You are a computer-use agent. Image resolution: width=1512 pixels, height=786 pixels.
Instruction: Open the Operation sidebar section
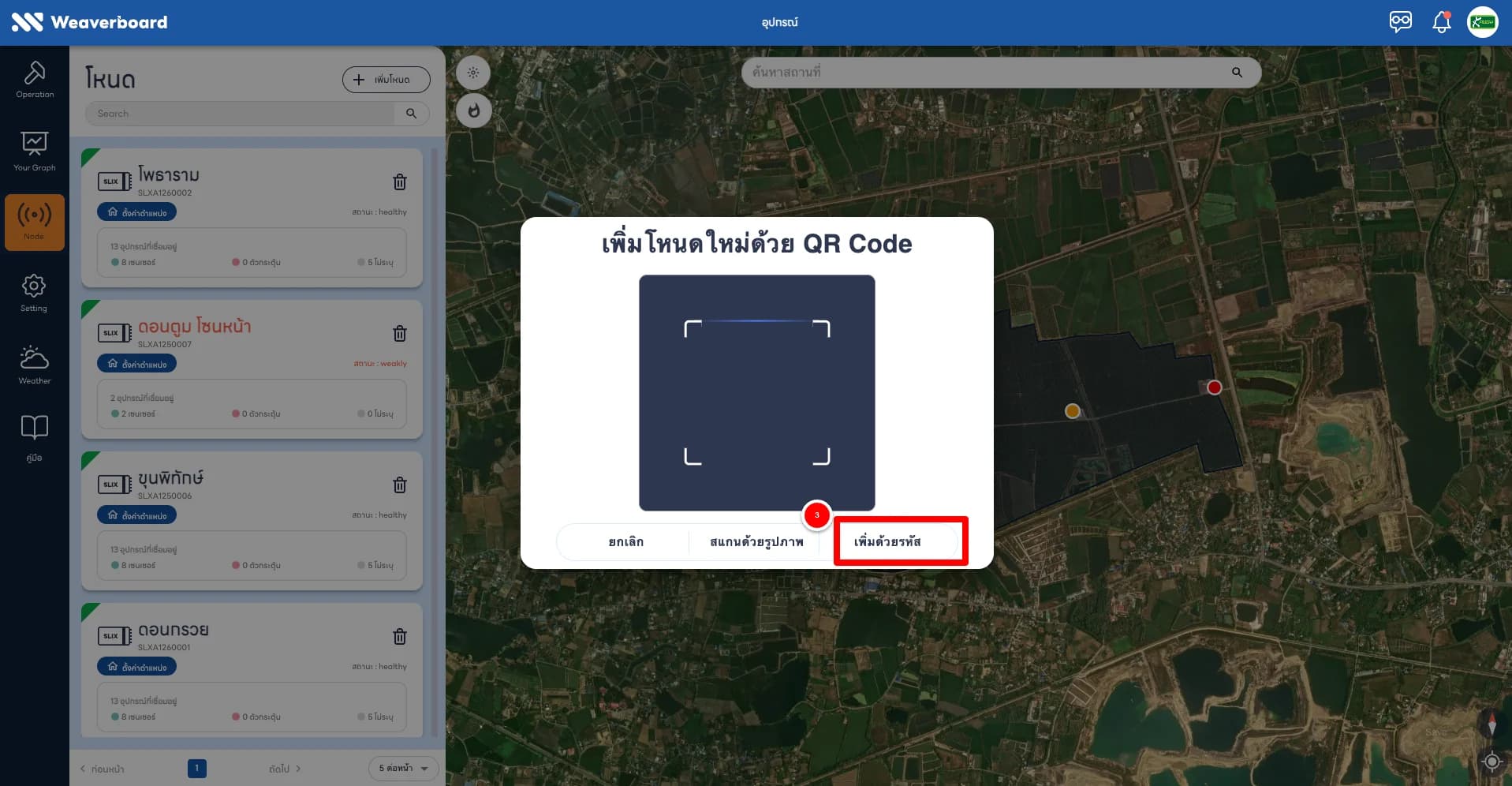tap(35, 80)
